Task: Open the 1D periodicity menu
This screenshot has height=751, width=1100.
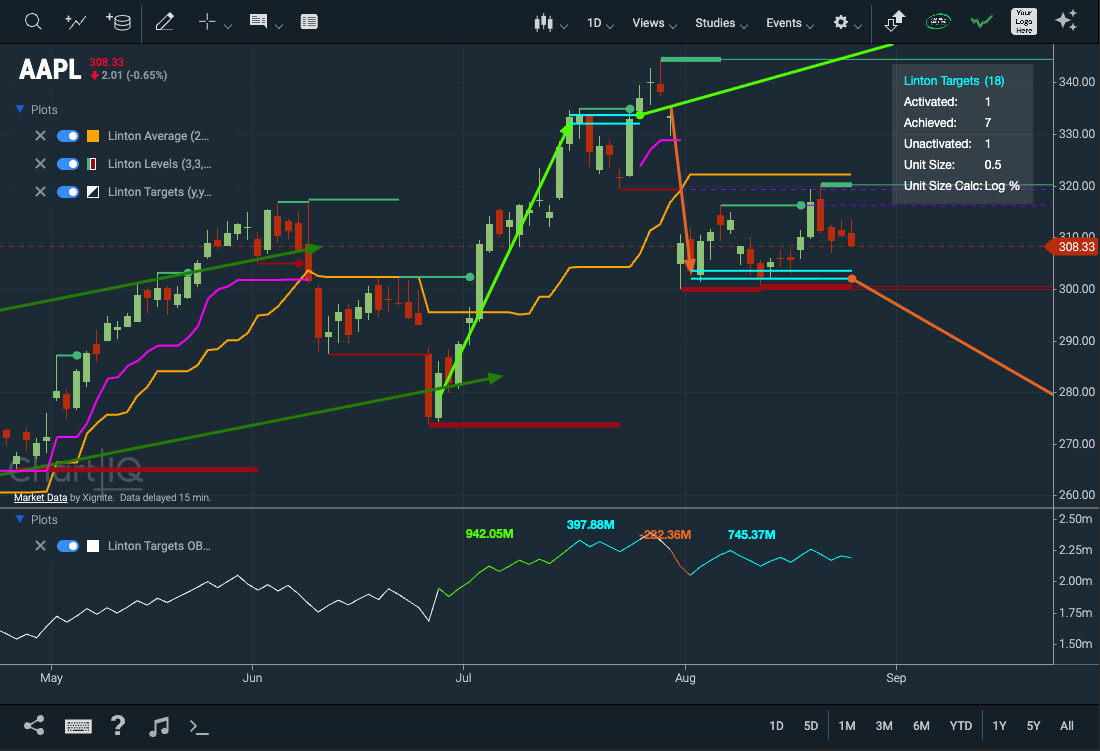Action: [600, 23]
